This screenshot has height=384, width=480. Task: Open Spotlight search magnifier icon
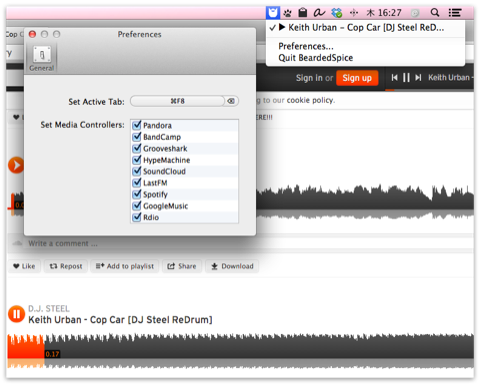pyautogui.click(x=435, y=13)
